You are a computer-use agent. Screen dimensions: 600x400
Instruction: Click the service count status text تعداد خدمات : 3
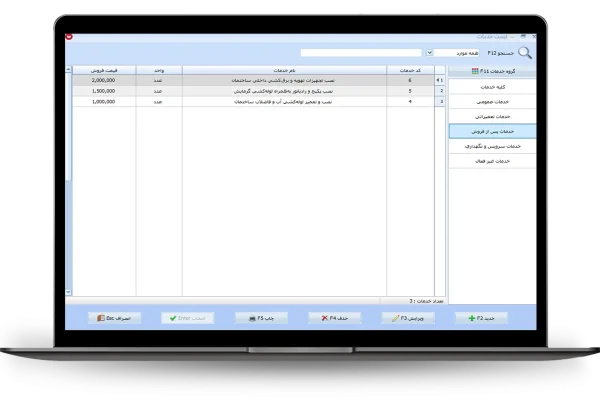(426, 301)
